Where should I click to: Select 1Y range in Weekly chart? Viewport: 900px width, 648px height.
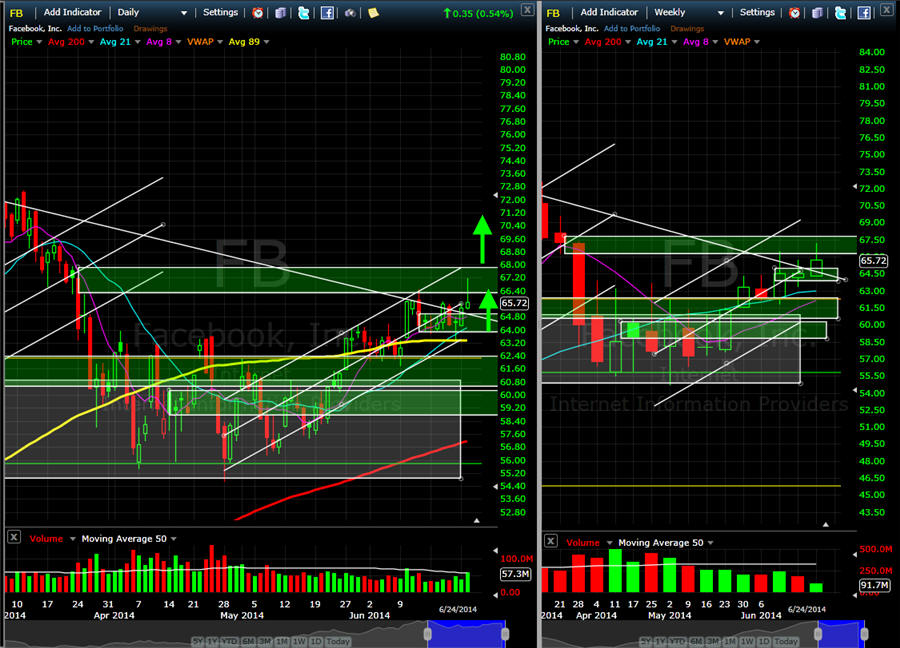point(661,641)
